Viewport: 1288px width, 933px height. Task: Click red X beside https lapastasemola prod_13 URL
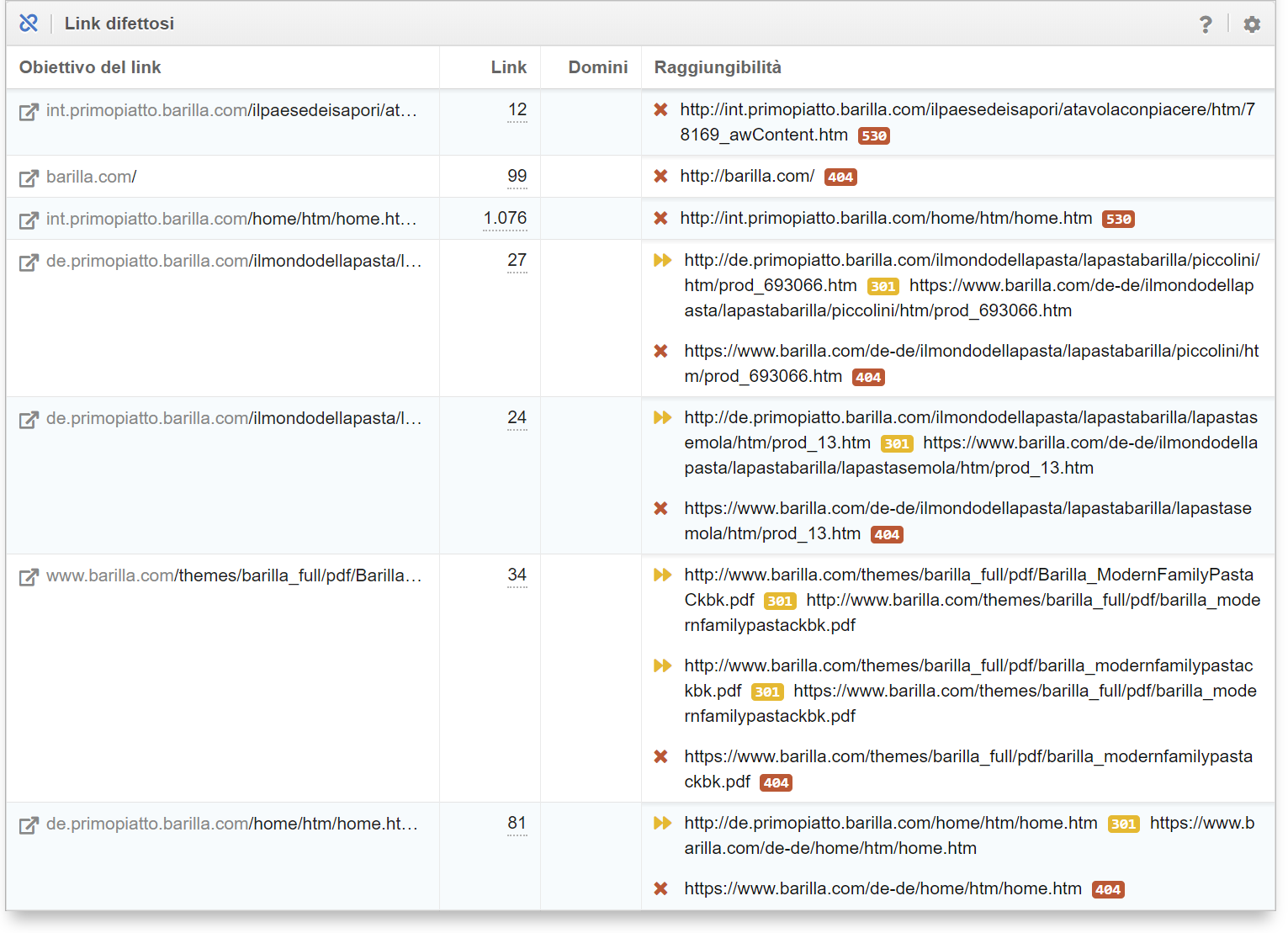point(661,508)
